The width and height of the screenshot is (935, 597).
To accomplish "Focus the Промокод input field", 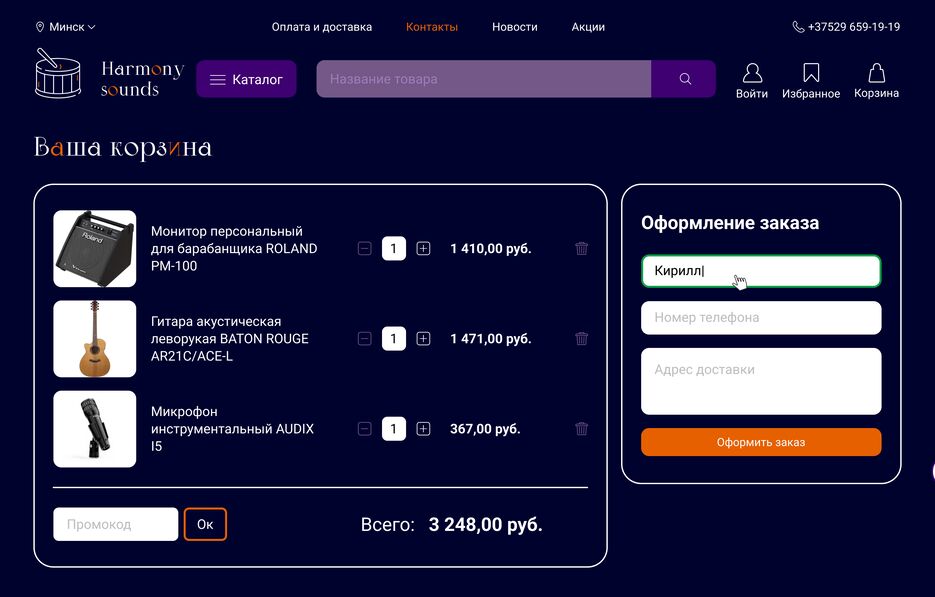I will click(116, 524).
